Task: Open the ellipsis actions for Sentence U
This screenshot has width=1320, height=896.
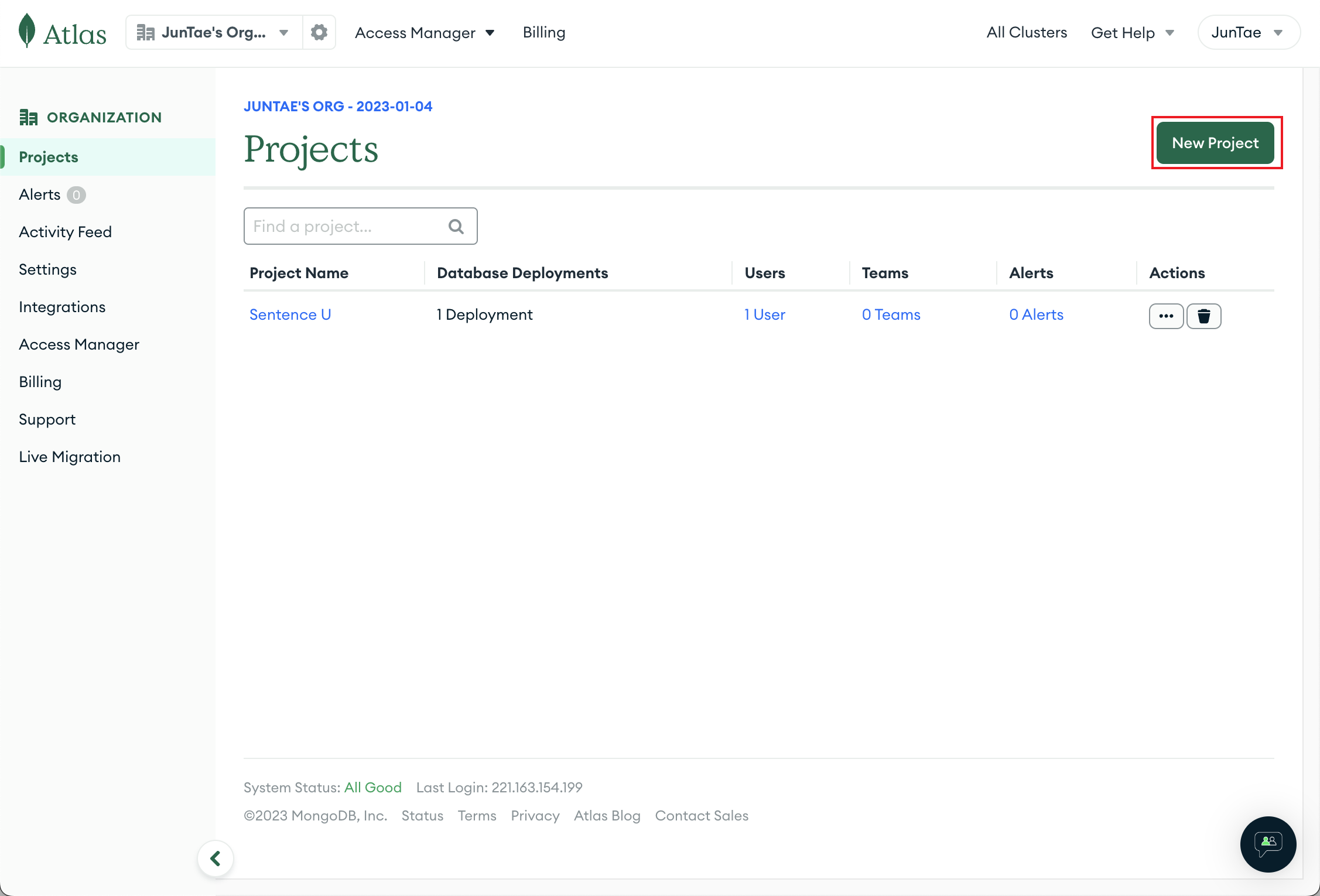Action: click(x=1165, y=316)
